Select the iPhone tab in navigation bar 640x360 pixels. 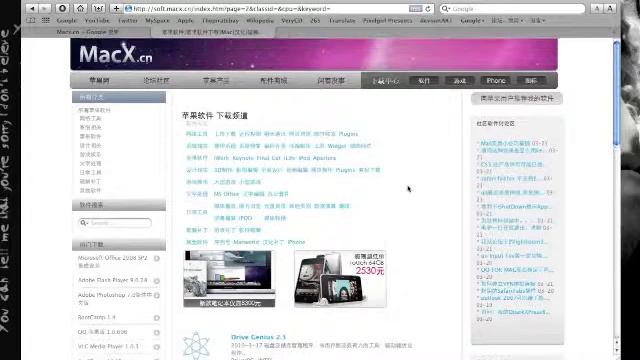(x=496, y=80)
